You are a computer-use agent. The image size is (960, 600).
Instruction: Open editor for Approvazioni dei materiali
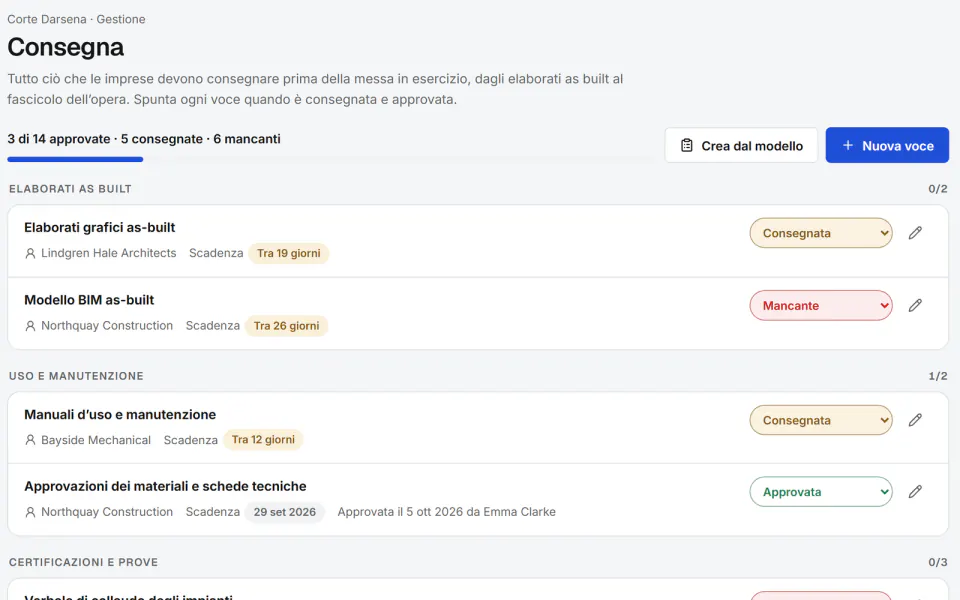coord(915,492)
